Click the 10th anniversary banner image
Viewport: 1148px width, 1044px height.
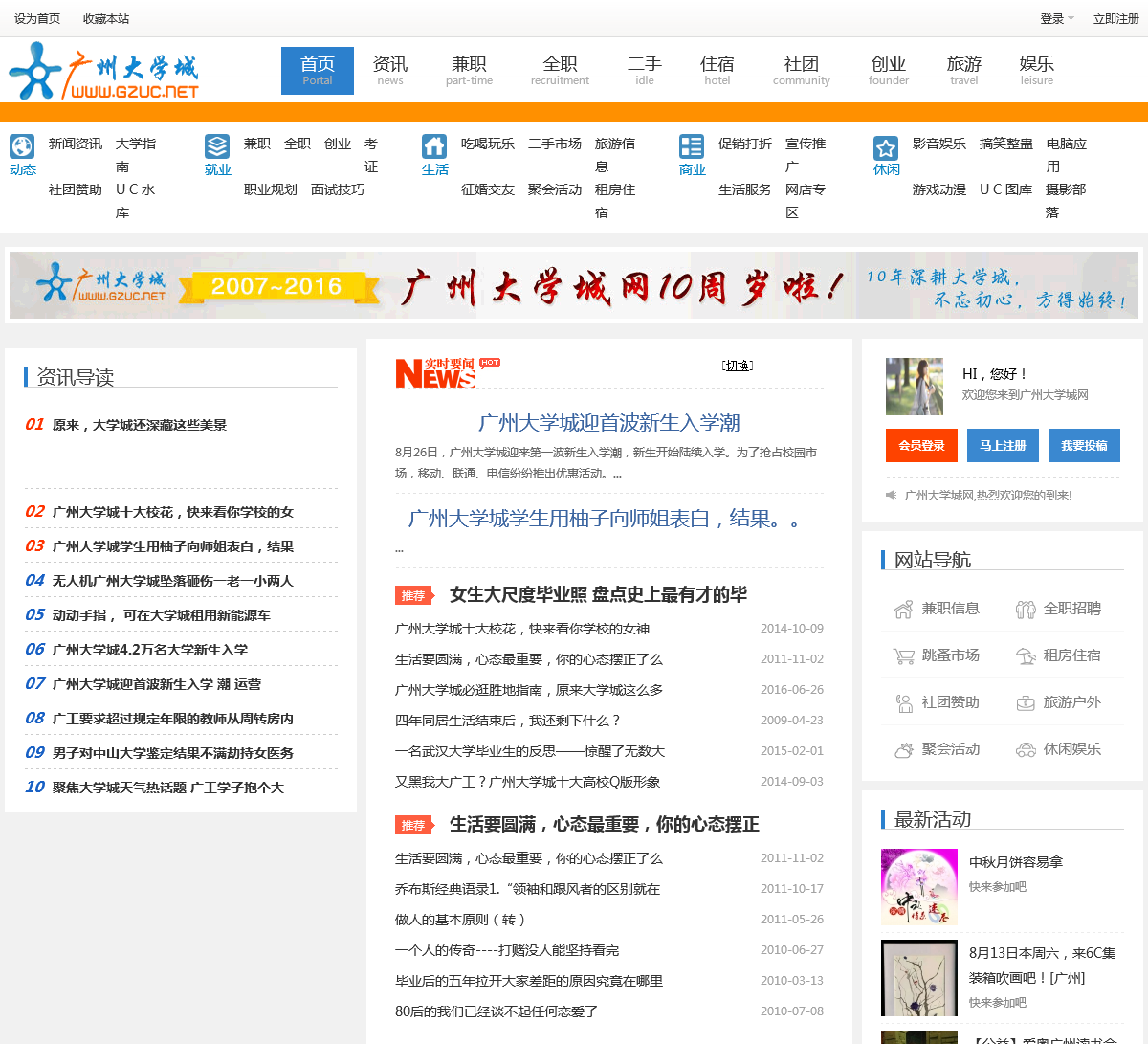coord(574,285)
